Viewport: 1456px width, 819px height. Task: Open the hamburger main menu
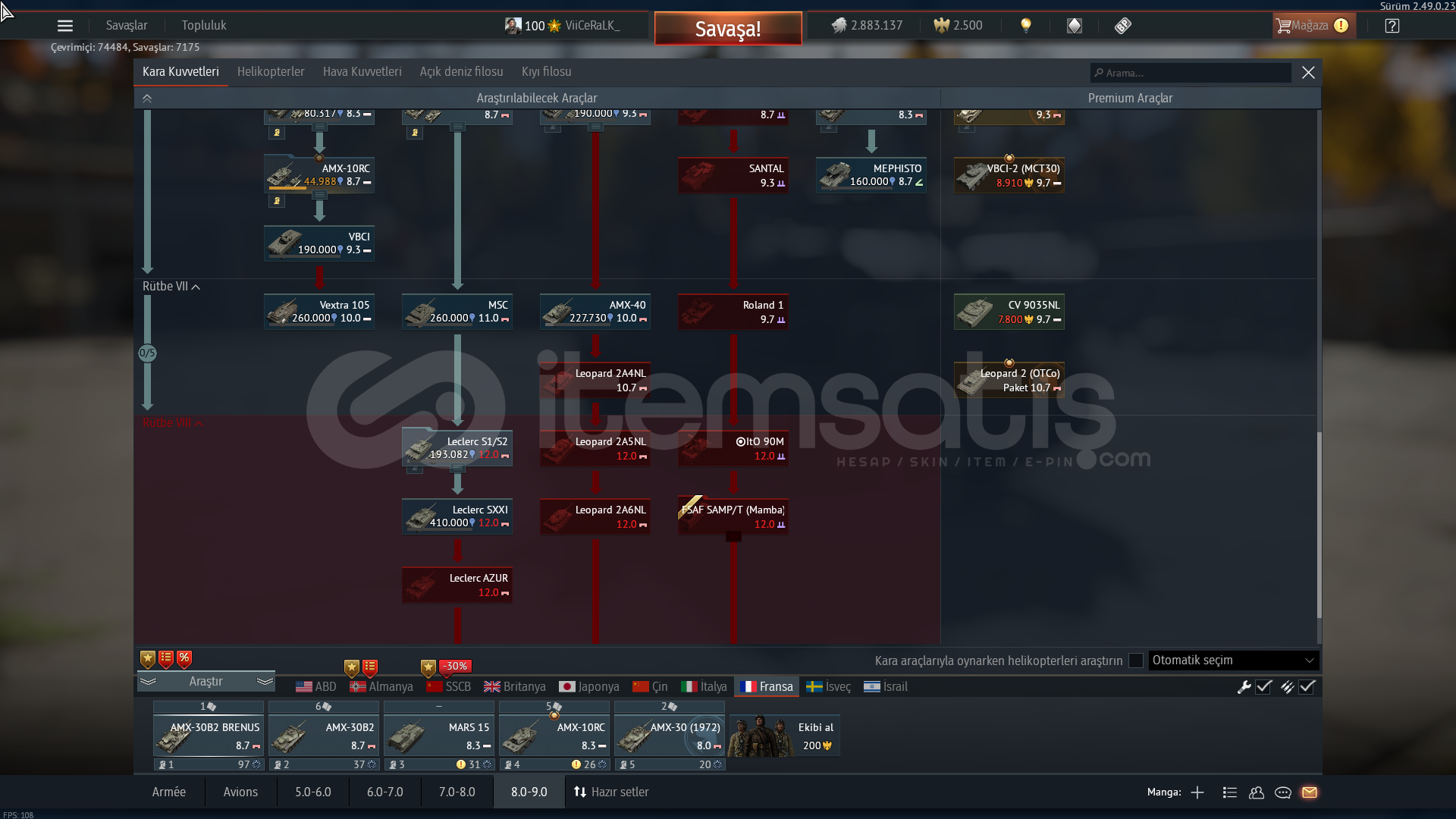[x=65, y=26]
